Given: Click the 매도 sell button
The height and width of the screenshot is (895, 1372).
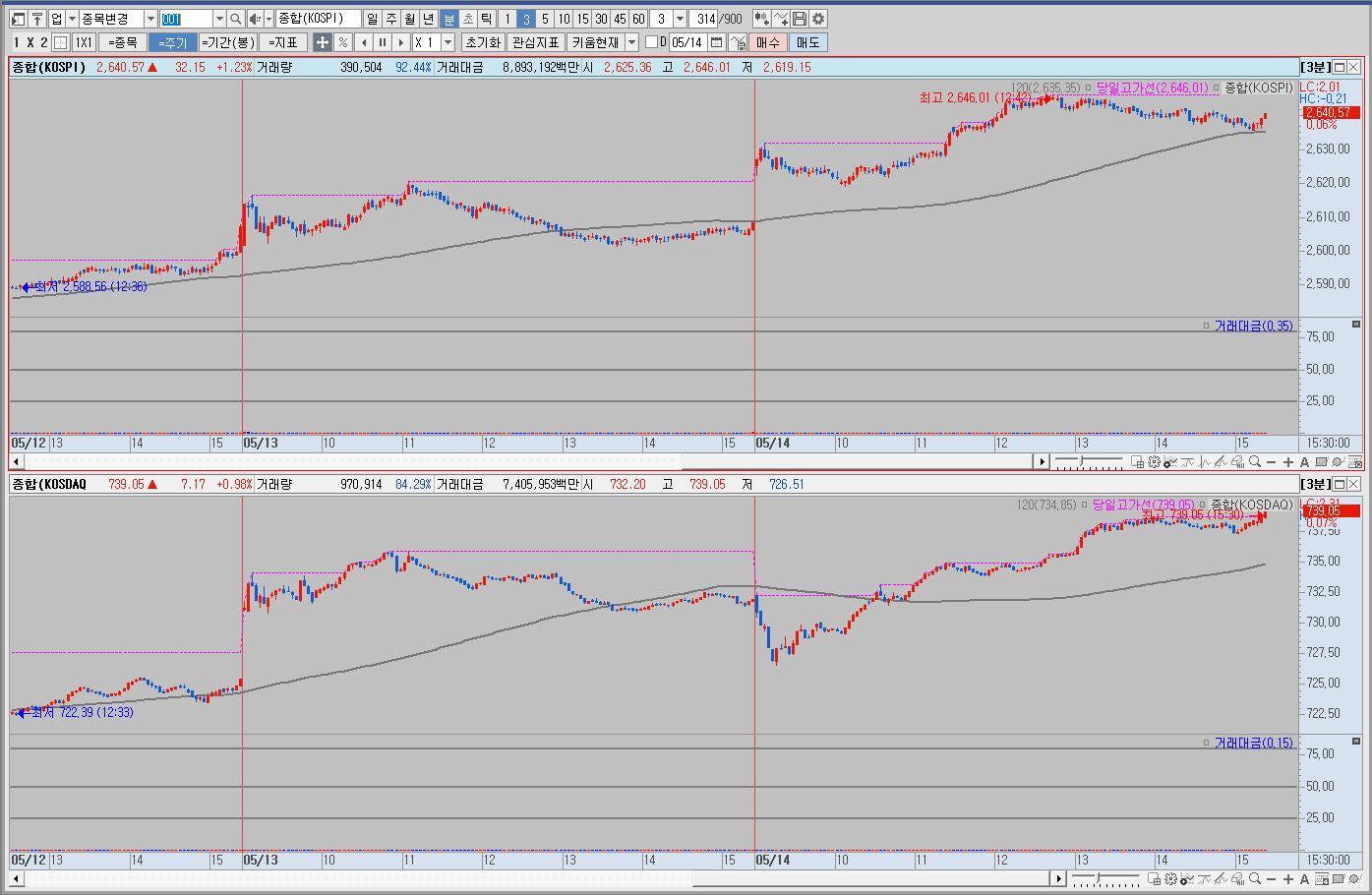Looking at the screenshot, I should 807,42.
